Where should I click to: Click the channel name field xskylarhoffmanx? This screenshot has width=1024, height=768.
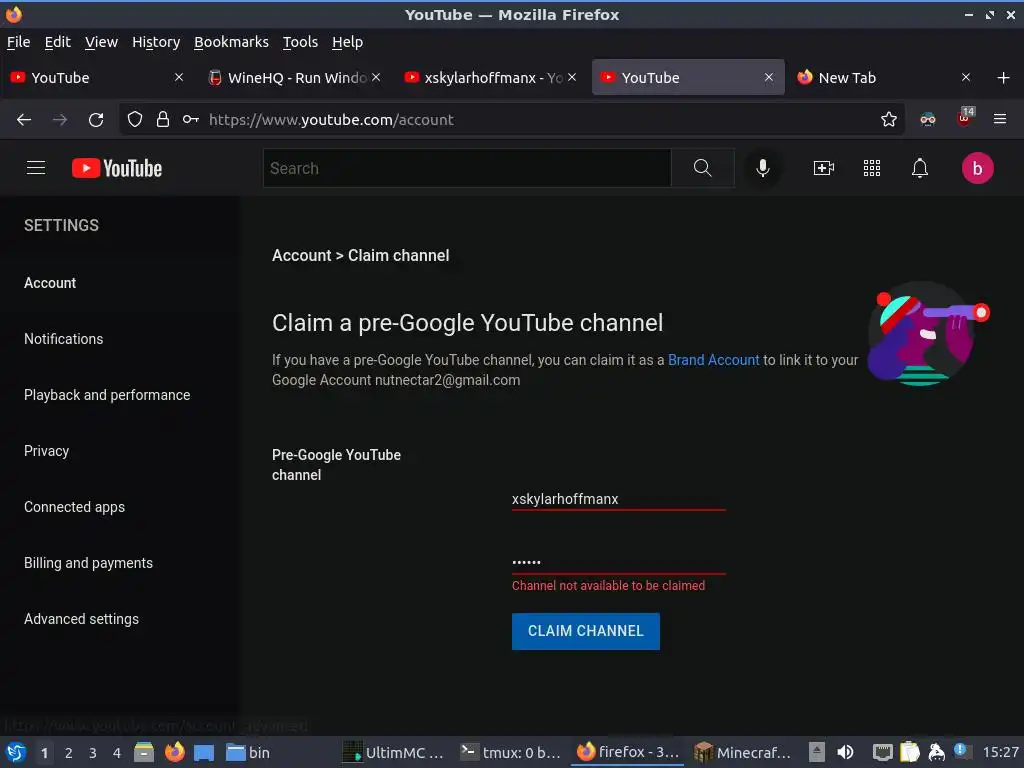coord(618,499)
